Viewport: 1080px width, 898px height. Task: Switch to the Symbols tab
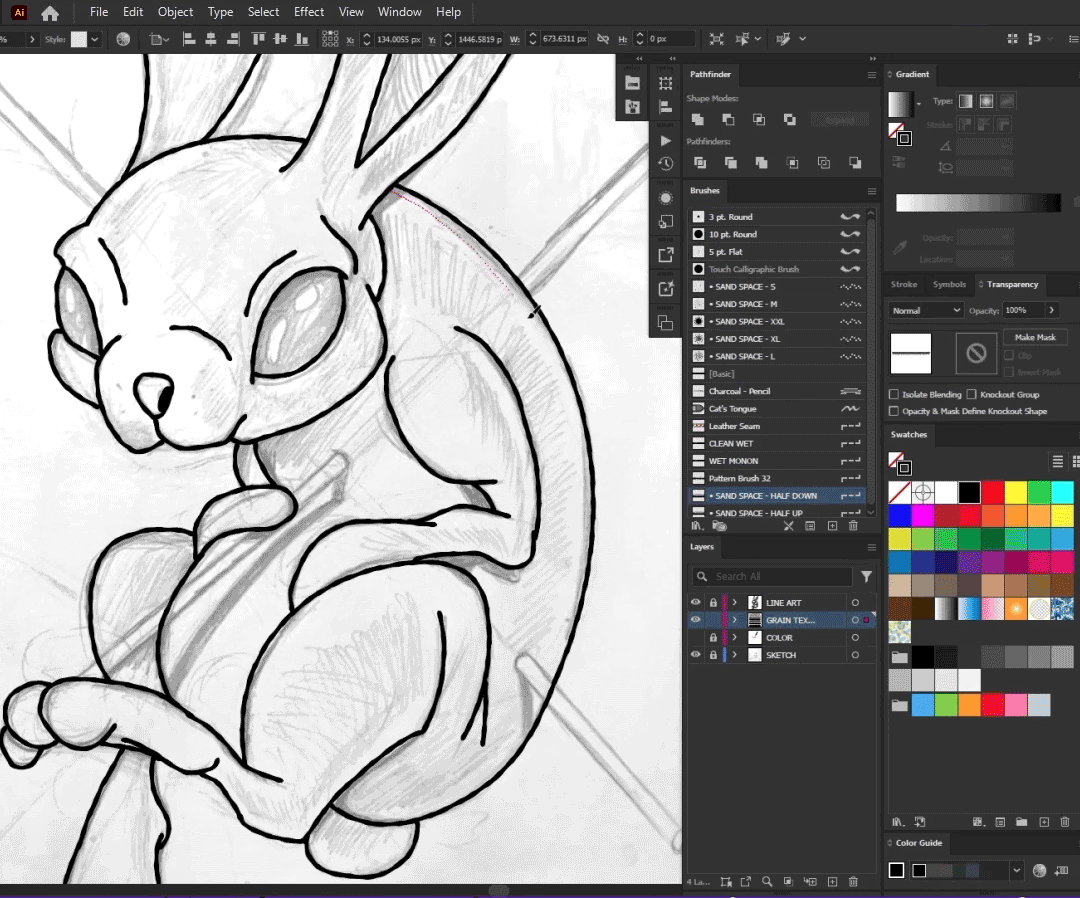(949, 284)
